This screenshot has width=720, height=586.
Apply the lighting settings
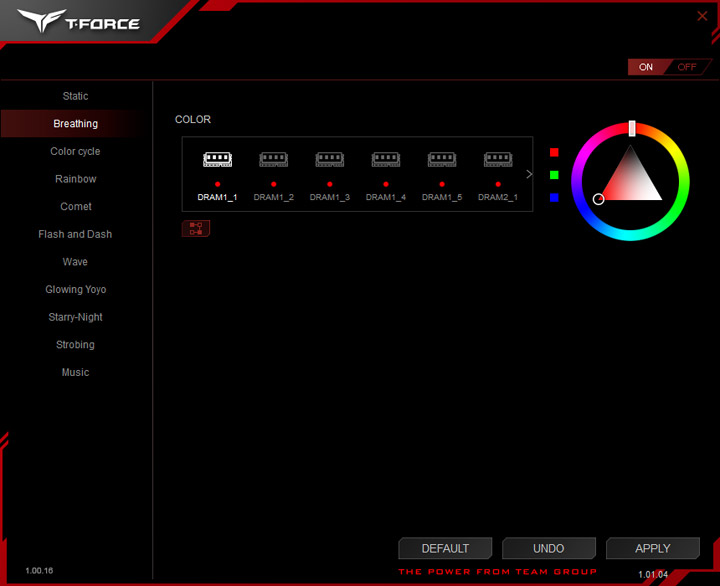(x=653, y=548)
